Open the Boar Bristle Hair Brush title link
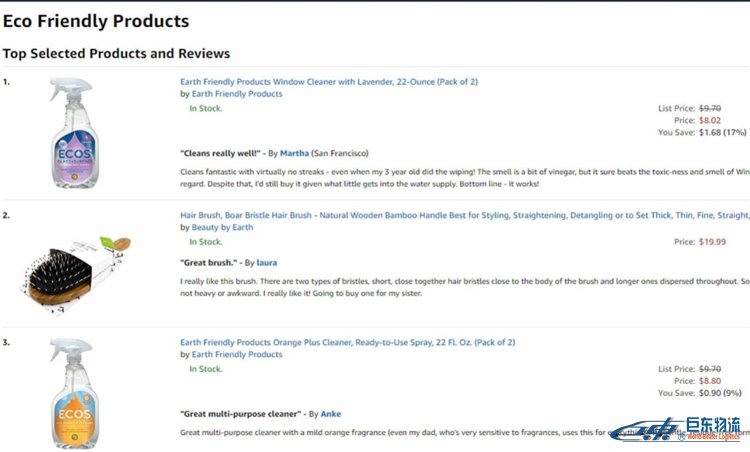The image size is (750, 452). tap(464, 215)
